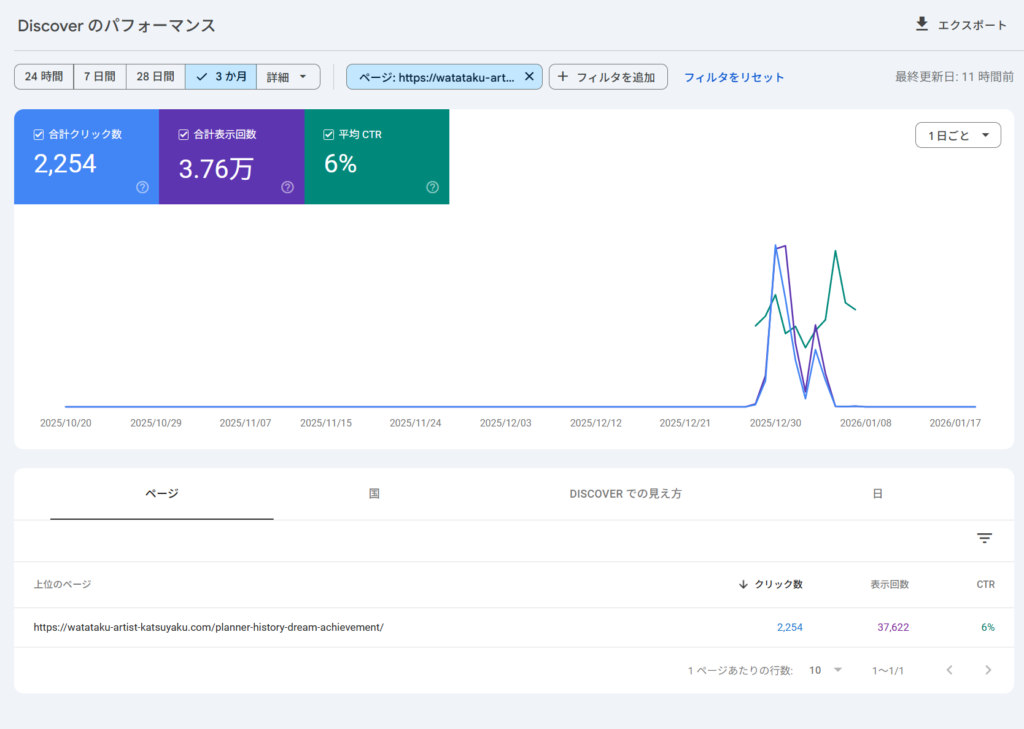
Task: Toggle the 平均 CTR checkbox
Action: point(329,134)
